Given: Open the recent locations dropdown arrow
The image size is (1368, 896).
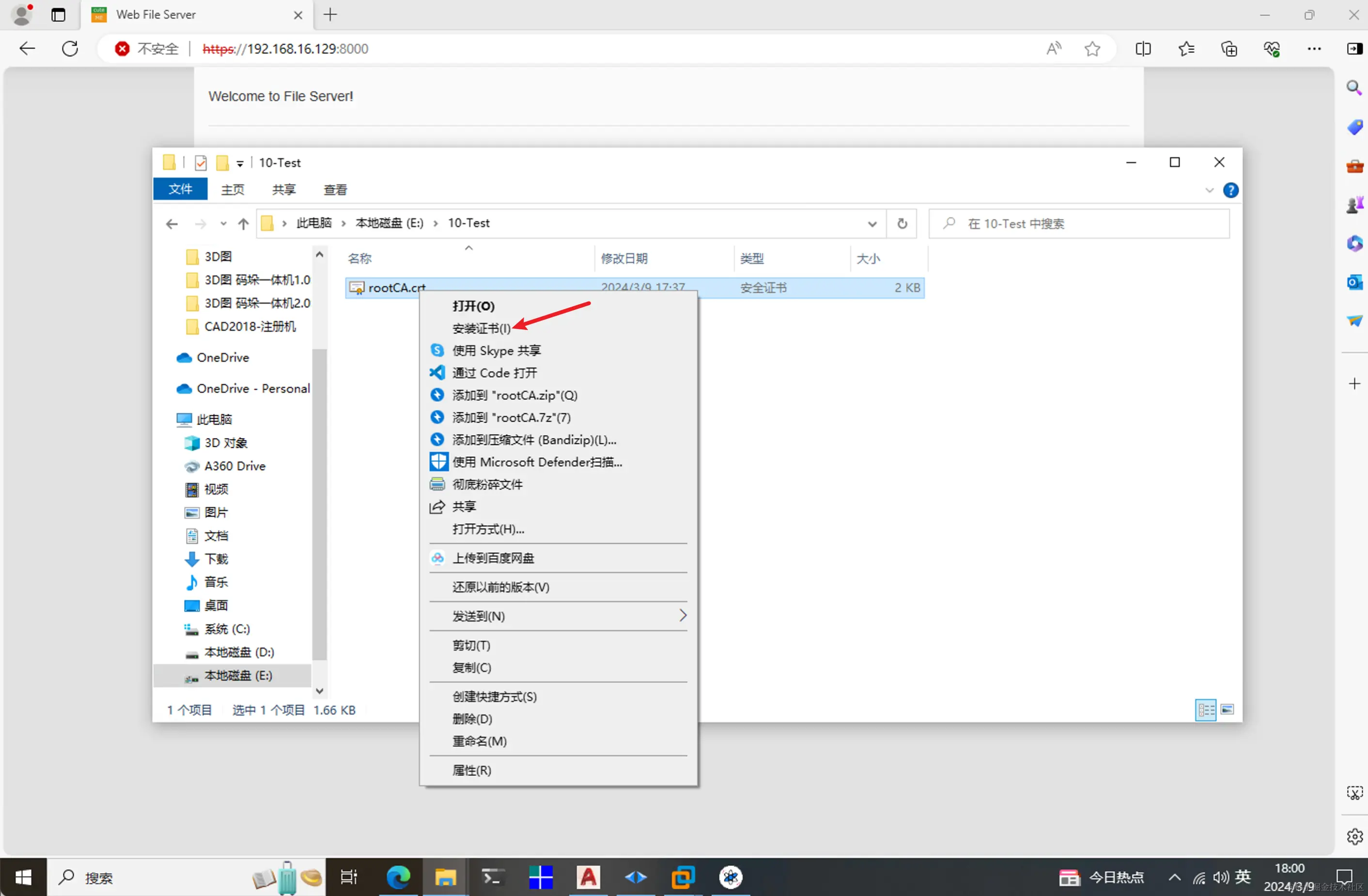Looking at the screenshot, I should click(x=223, y=224).
